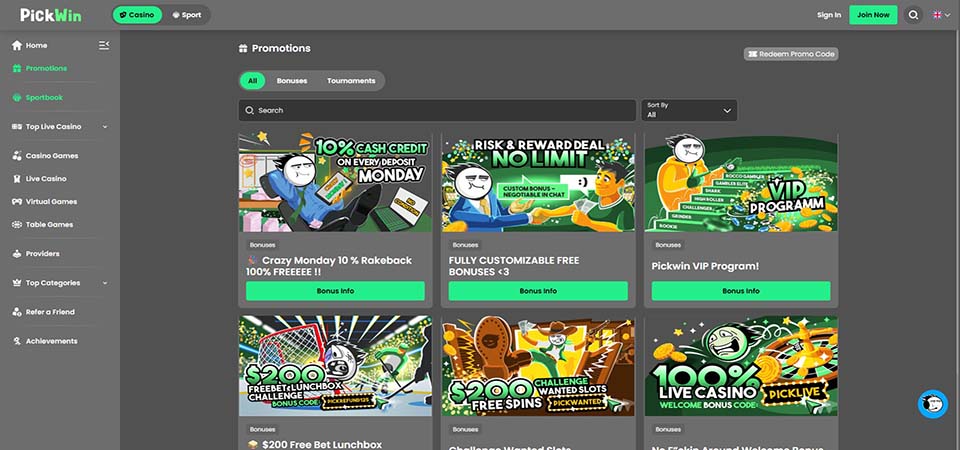Click the Sportbook ball icon

17,97
